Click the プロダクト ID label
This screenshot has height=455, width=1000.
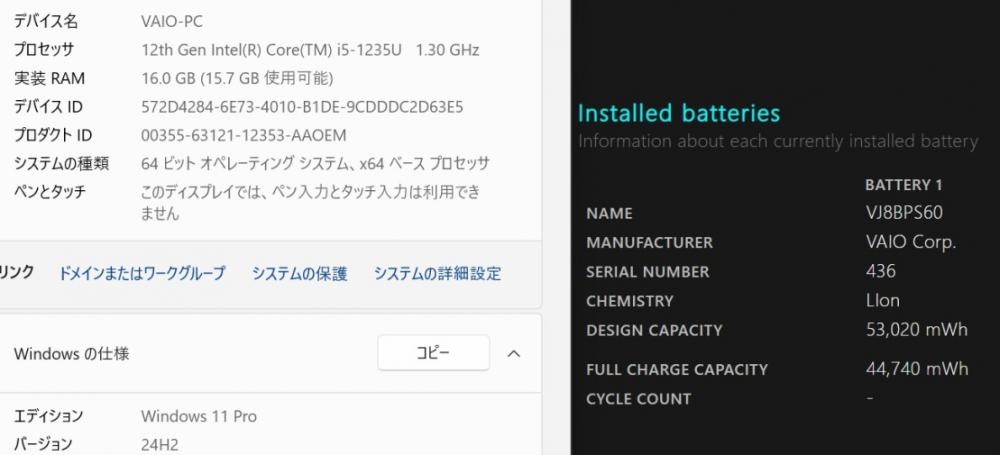pos(53,135)
